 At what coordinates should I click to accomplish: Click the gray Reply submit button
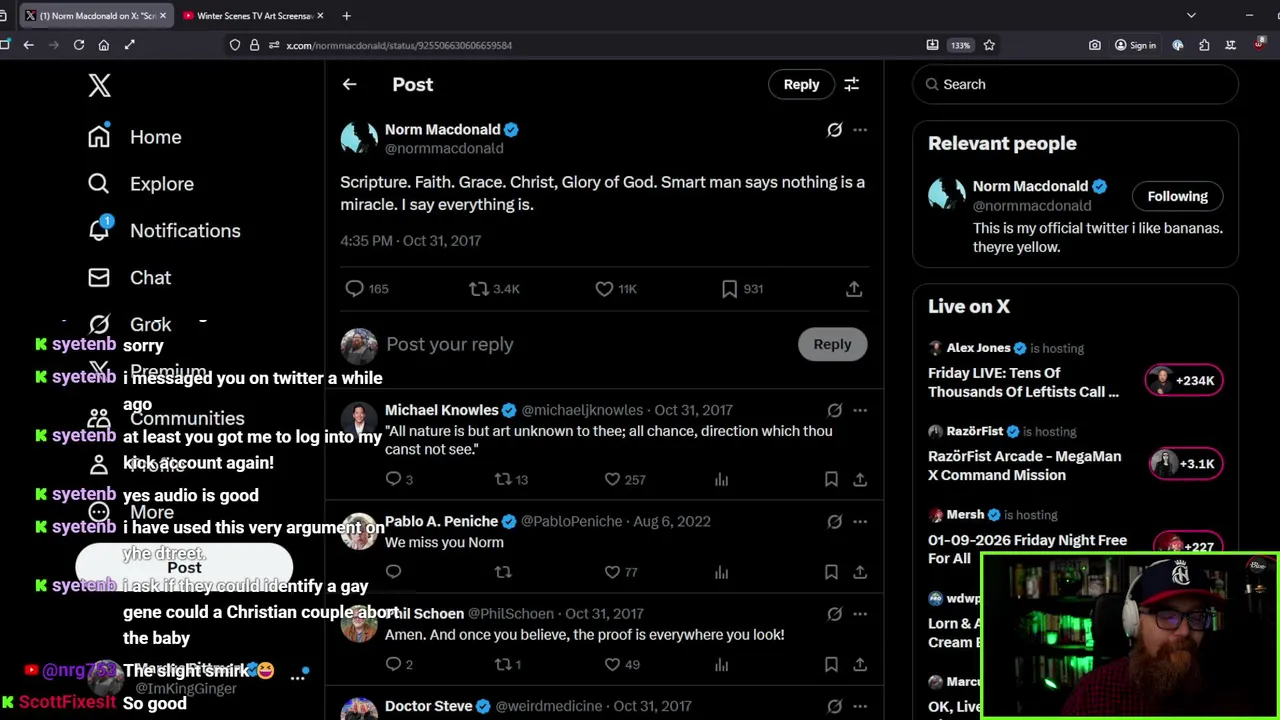832,345
